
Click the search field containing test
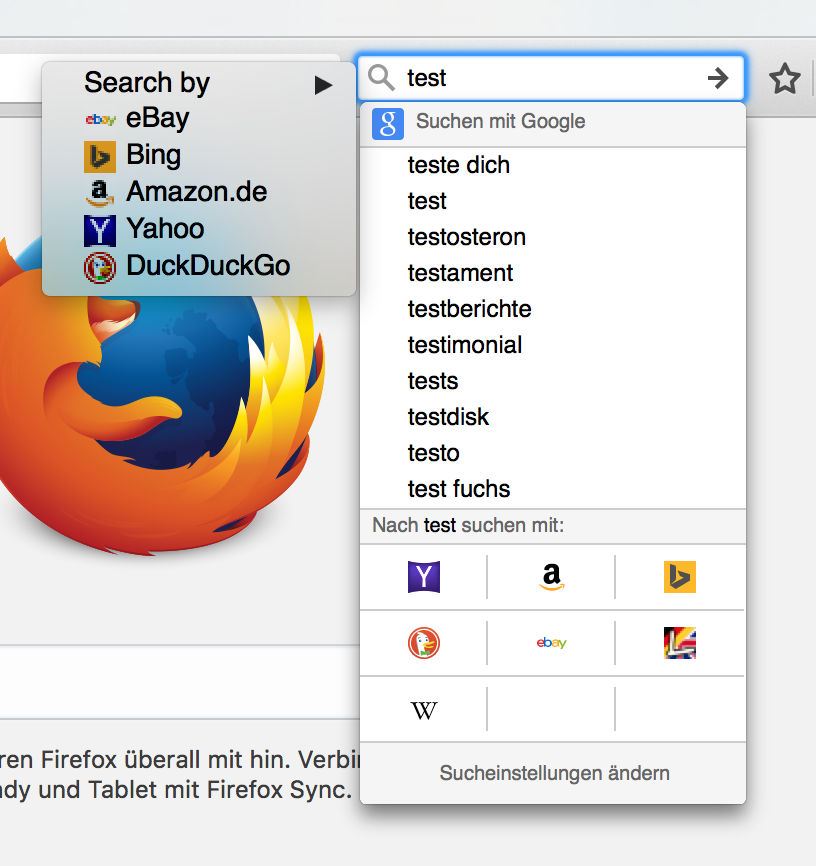(552, 78)
